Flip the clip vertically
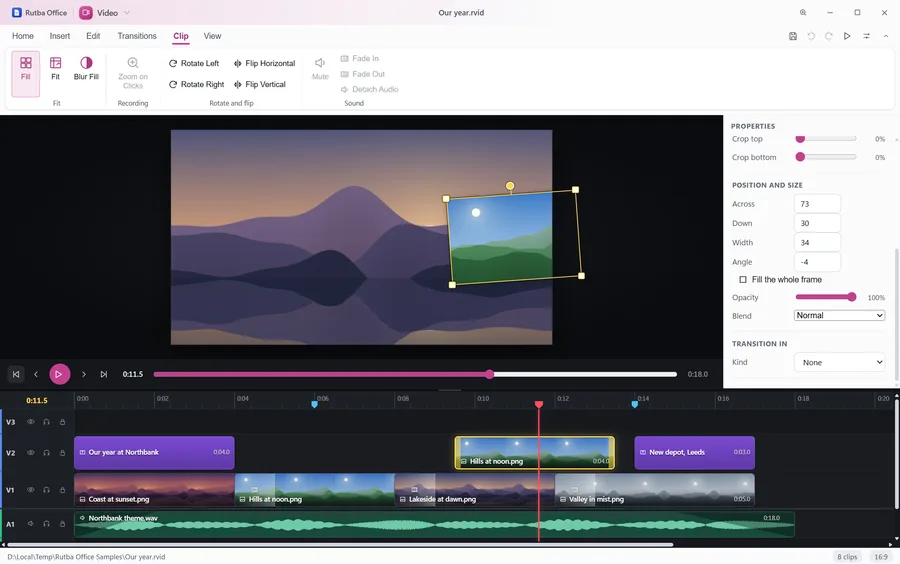This screenshot has height=564, width=900. click(x=259, y=84)
